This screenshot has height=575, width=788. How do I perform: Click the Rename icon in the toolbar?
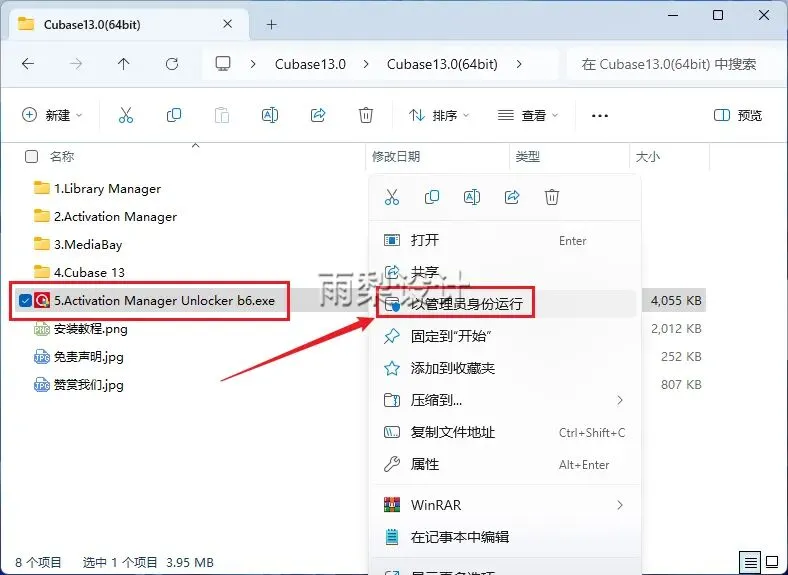270,116
